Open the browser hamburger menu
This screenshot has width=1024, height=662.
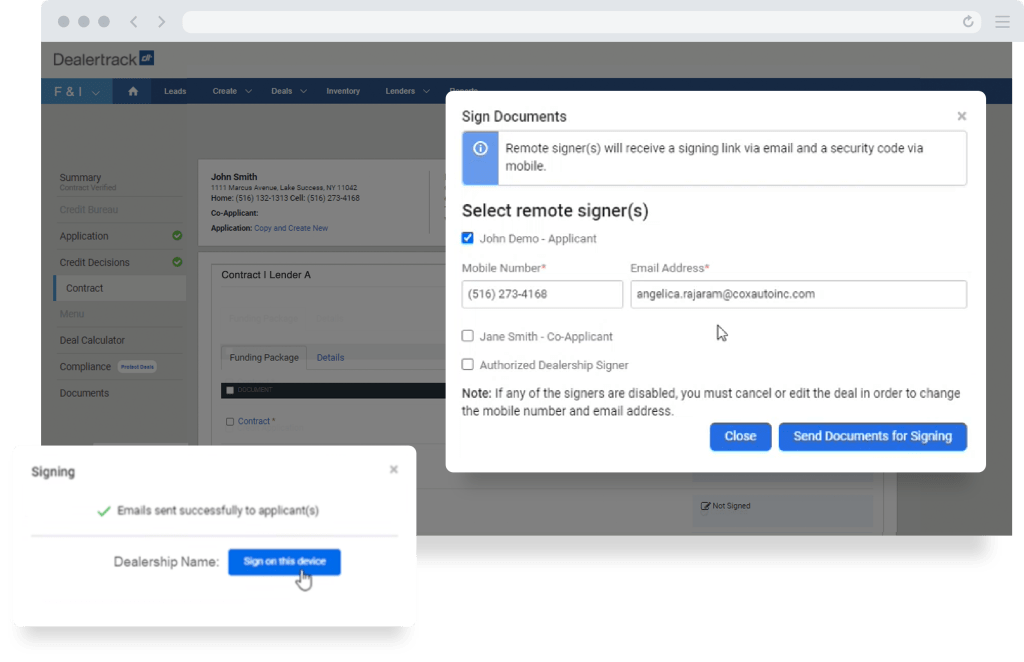point(1002,22)
